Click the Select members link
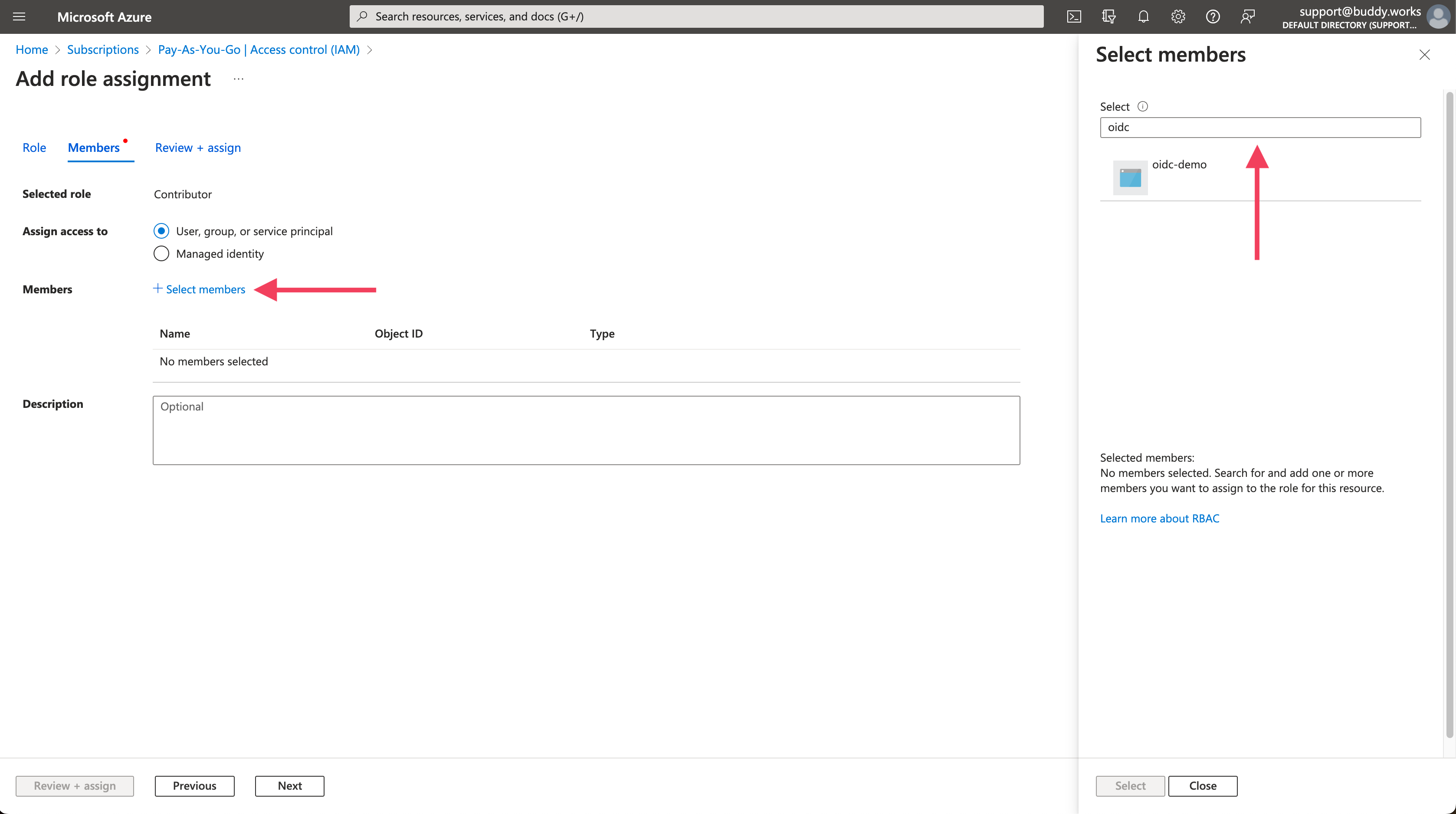The height and width of the screenshot is (814, 1456). [206, 289]
